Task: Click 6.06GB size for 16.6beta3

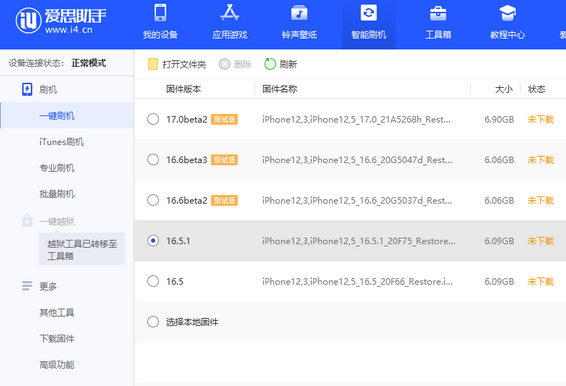Action: (499, 160)
